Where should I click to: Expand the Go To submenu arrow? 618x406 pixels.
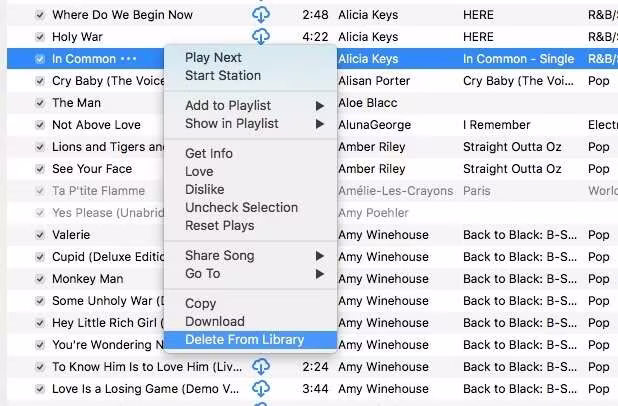[x=320, y=274]
